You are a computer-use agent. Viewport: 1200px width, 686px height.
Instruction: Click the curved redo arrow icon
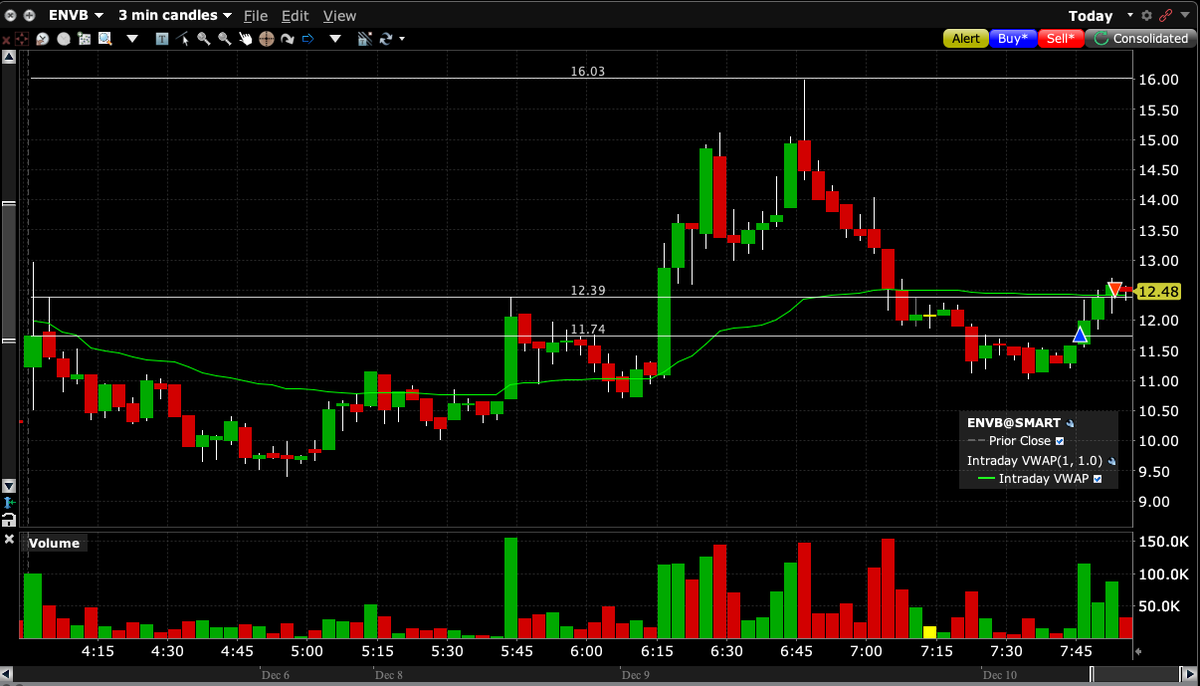pyautogui.click(x=287, y=39)
